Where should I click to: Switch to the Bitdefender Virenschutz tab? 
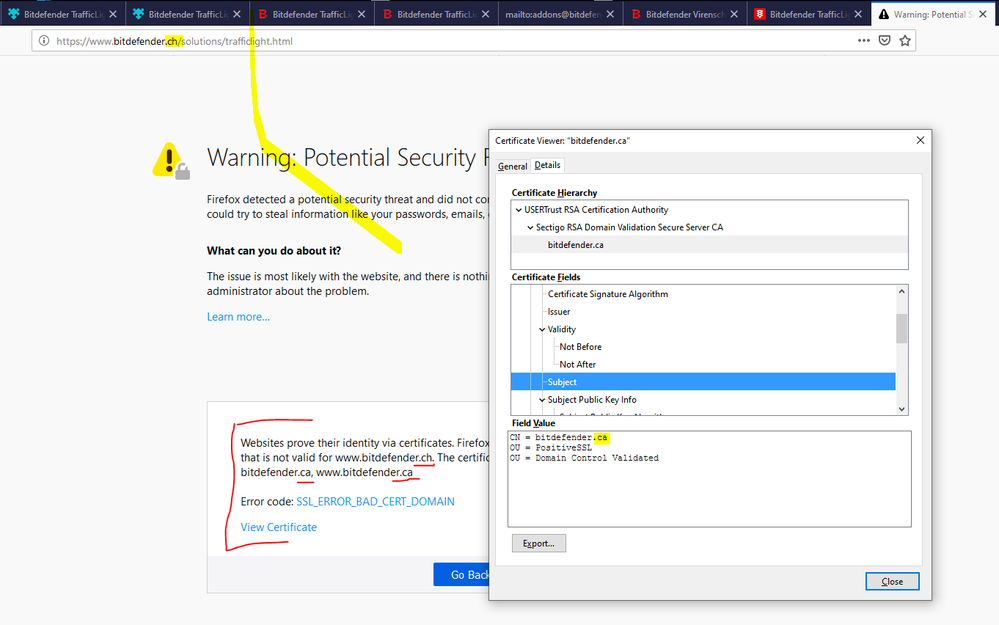tap(685, 14)
